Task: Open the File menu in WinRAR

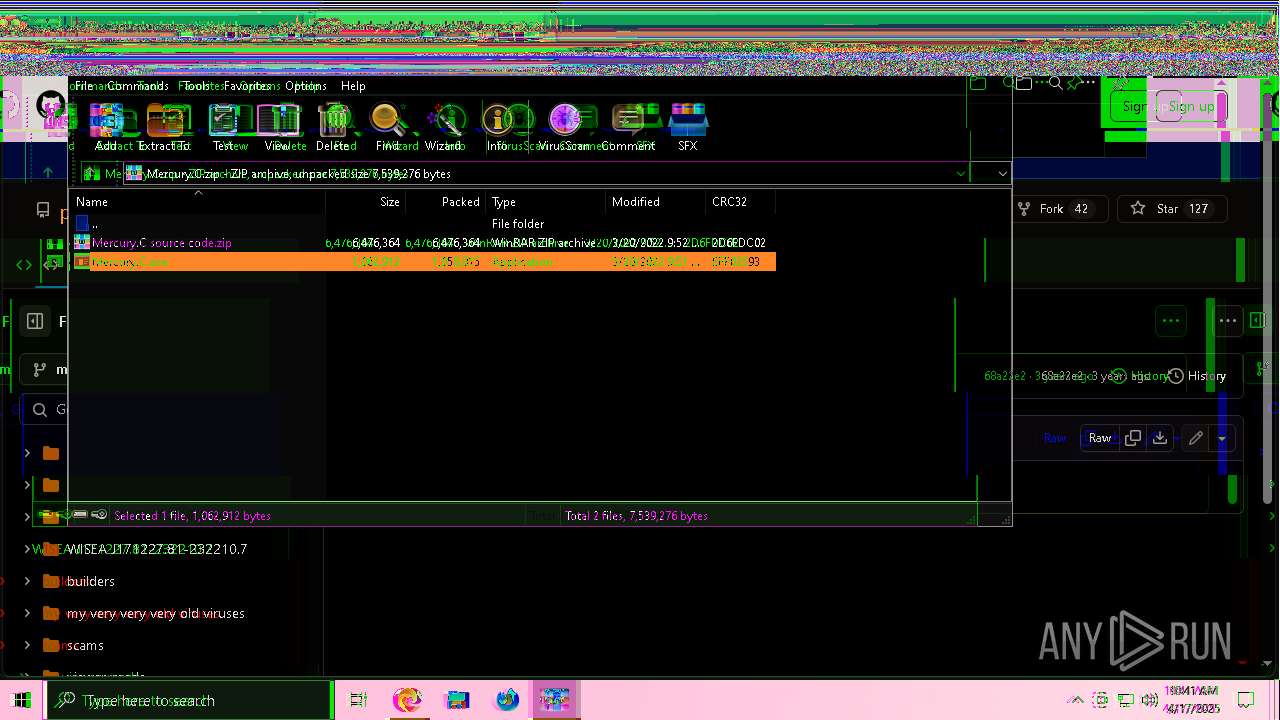Action: tap(84, 86)
